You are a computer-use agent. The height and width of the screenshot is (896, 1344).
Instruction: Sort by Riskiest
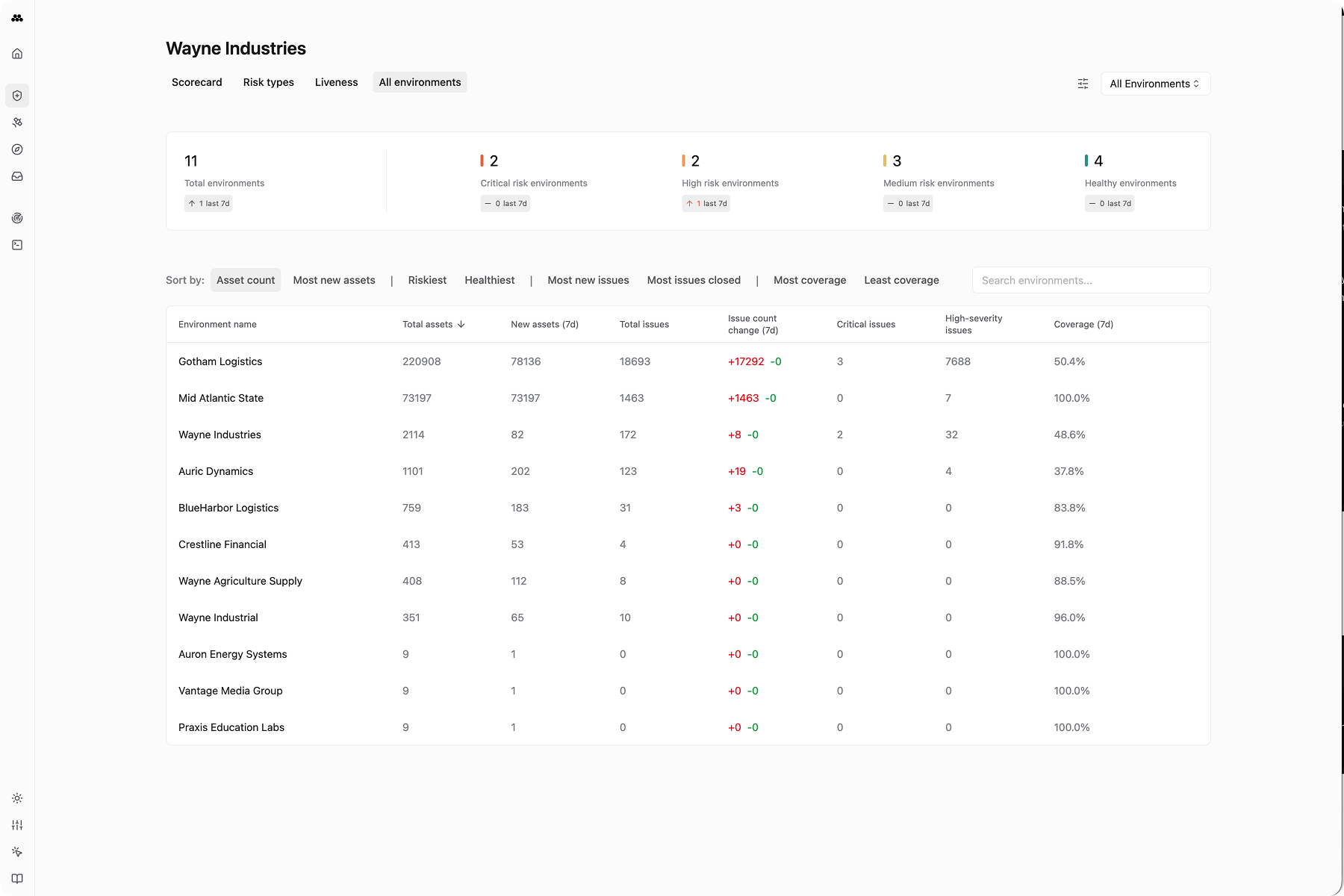[427, 280]
